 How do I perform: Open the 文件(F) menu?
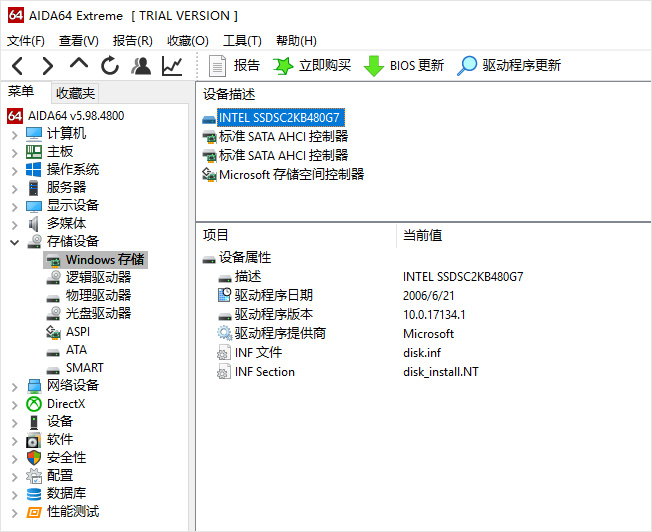26,41
